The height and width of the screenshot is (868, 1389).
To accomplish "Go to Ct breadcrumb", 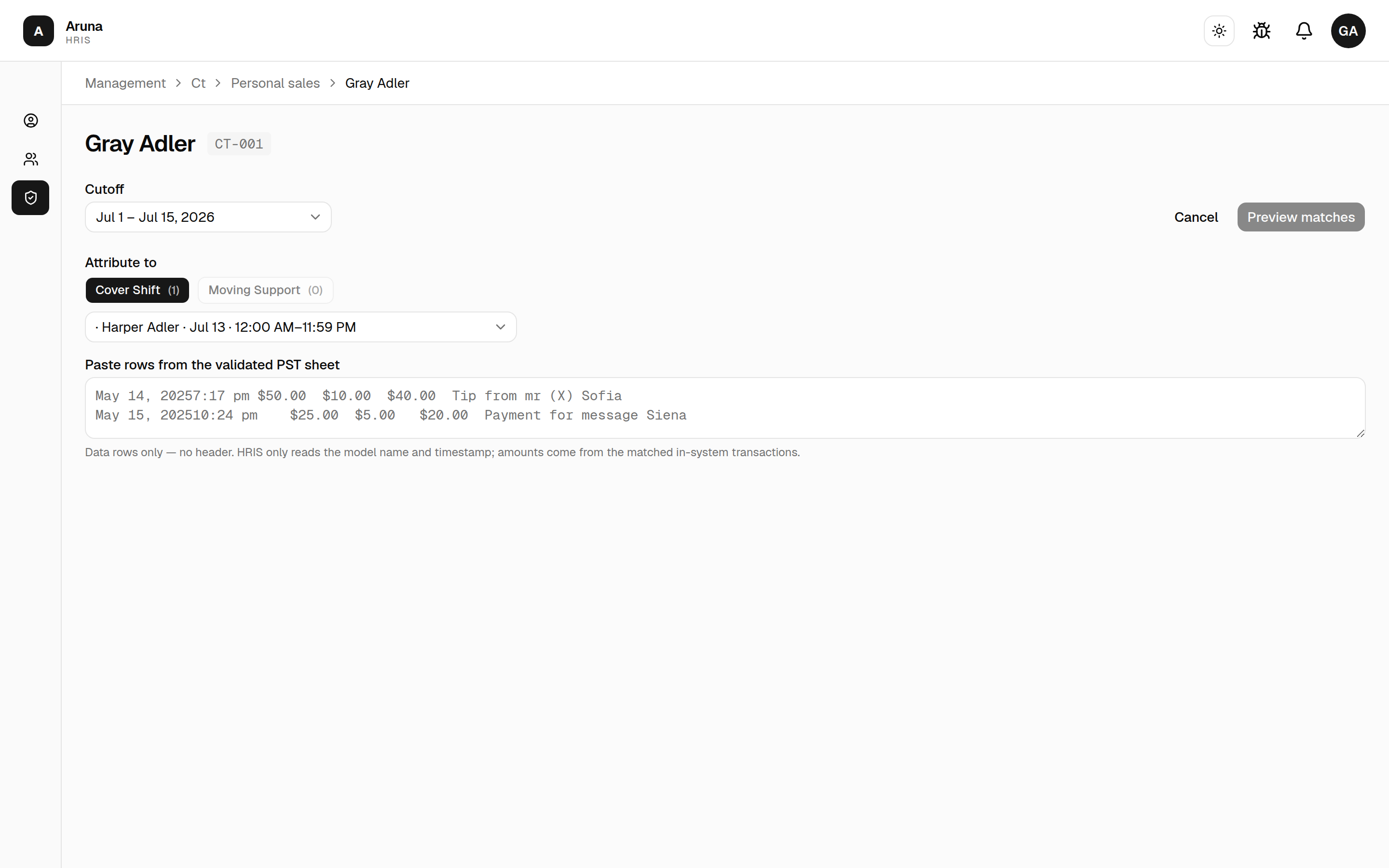I will [x=198, y=83].
